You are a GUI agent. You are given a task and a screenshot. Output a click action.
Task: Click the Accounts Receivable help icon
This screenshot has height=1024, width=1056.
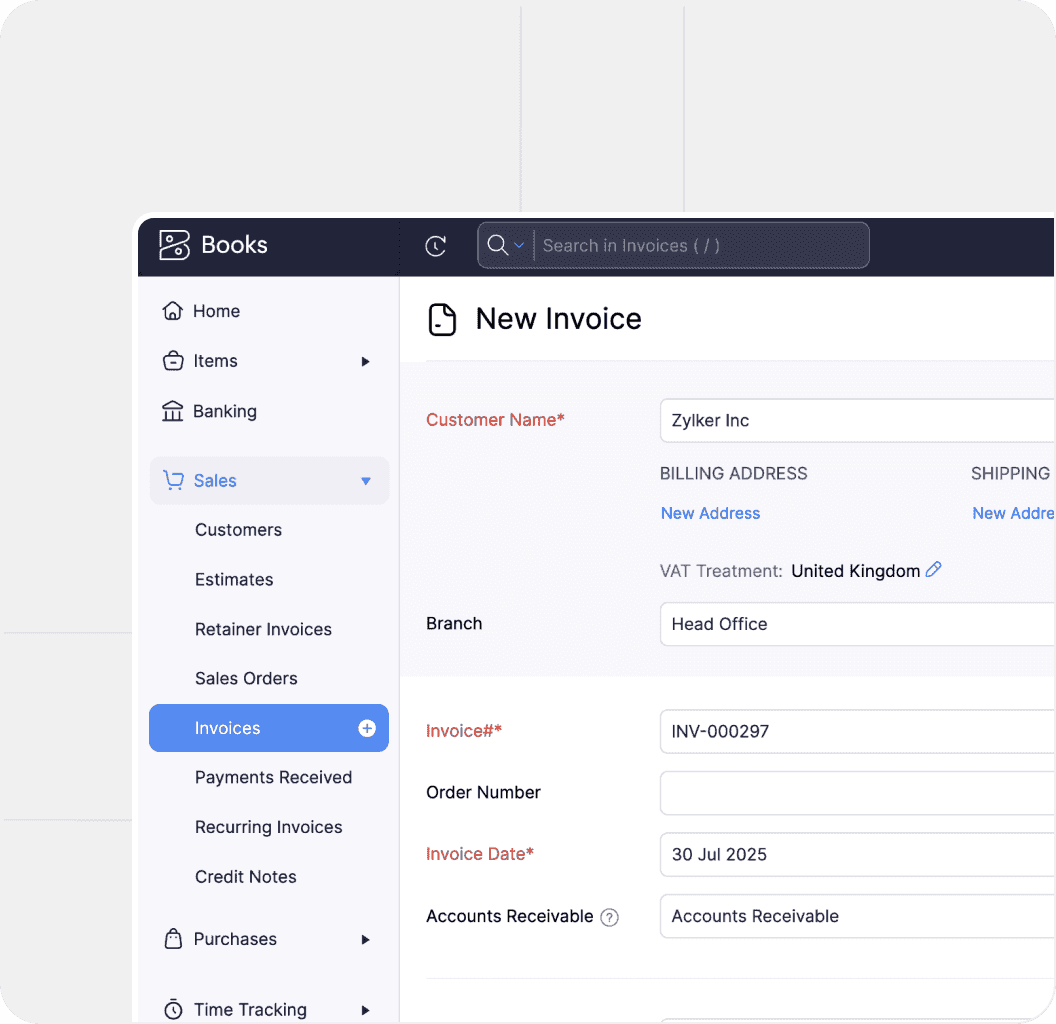point(609,917)
